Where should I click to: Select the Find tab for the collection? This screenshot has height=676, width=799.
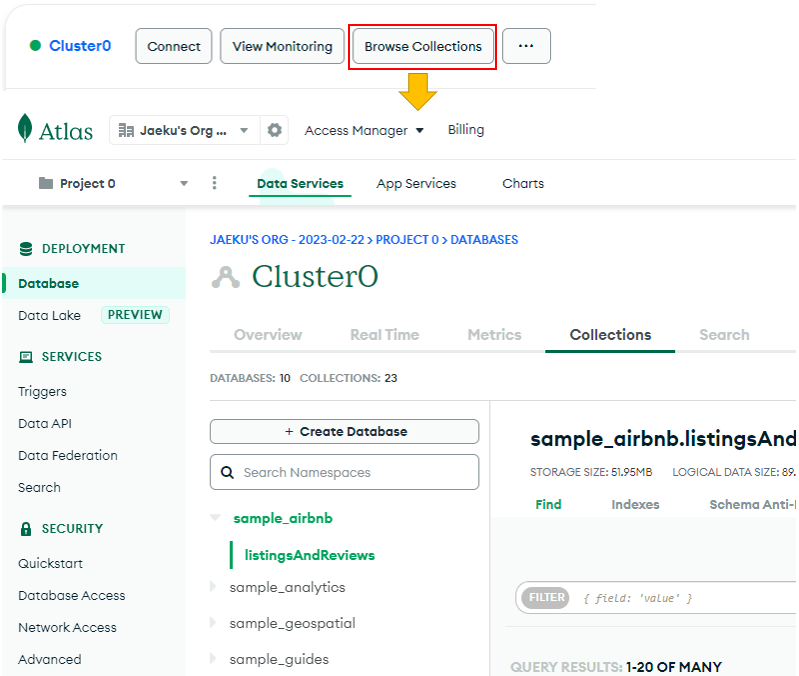tap(548, 504)
